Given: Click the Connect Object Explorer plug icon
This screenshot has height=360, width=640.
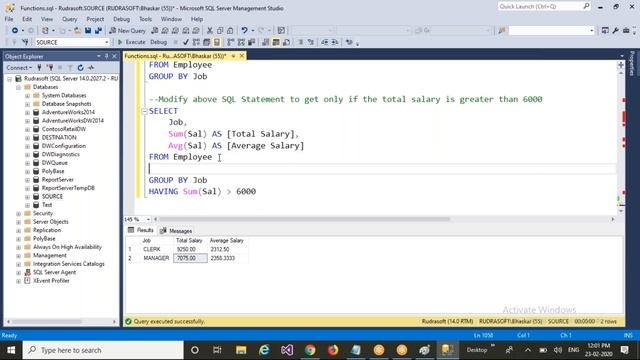Looking at the screenshot, I should (39, 68).
